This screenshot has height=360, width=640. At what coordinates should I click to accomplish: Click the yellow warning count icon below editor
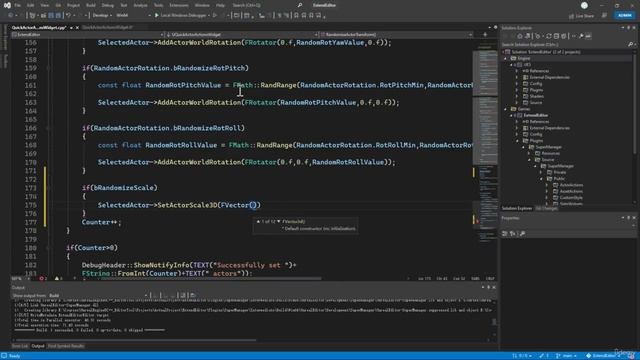57,278
